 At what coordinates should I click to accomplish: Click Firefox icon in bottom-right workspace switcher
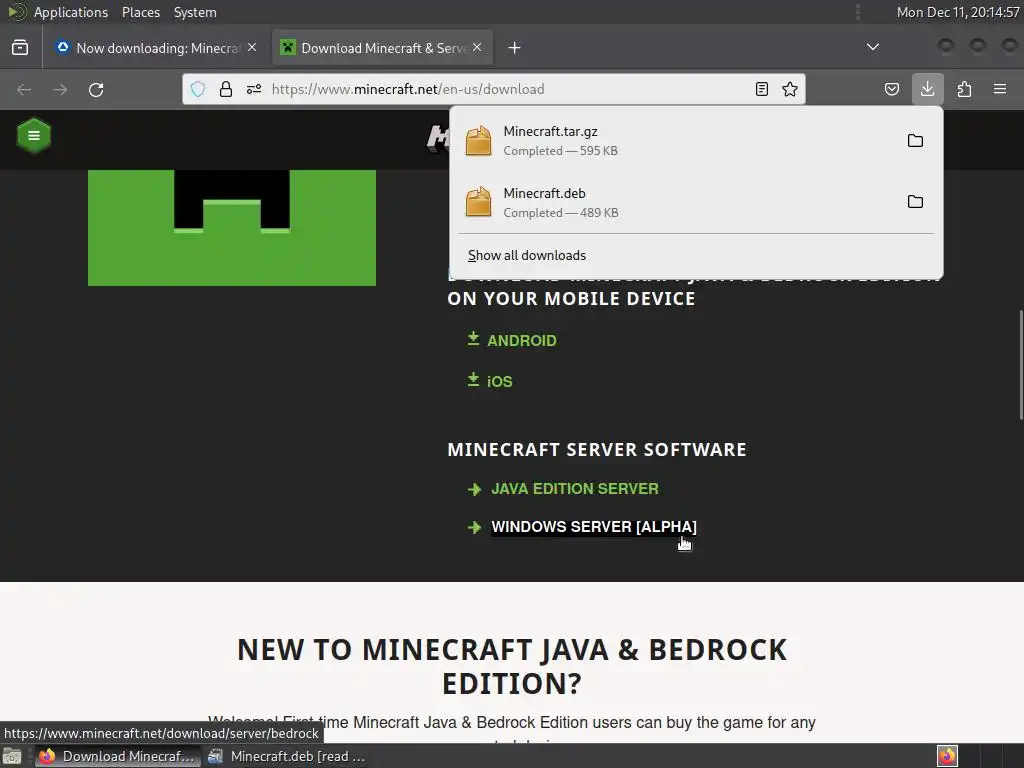pyautogui.click(x=947, y=756)
